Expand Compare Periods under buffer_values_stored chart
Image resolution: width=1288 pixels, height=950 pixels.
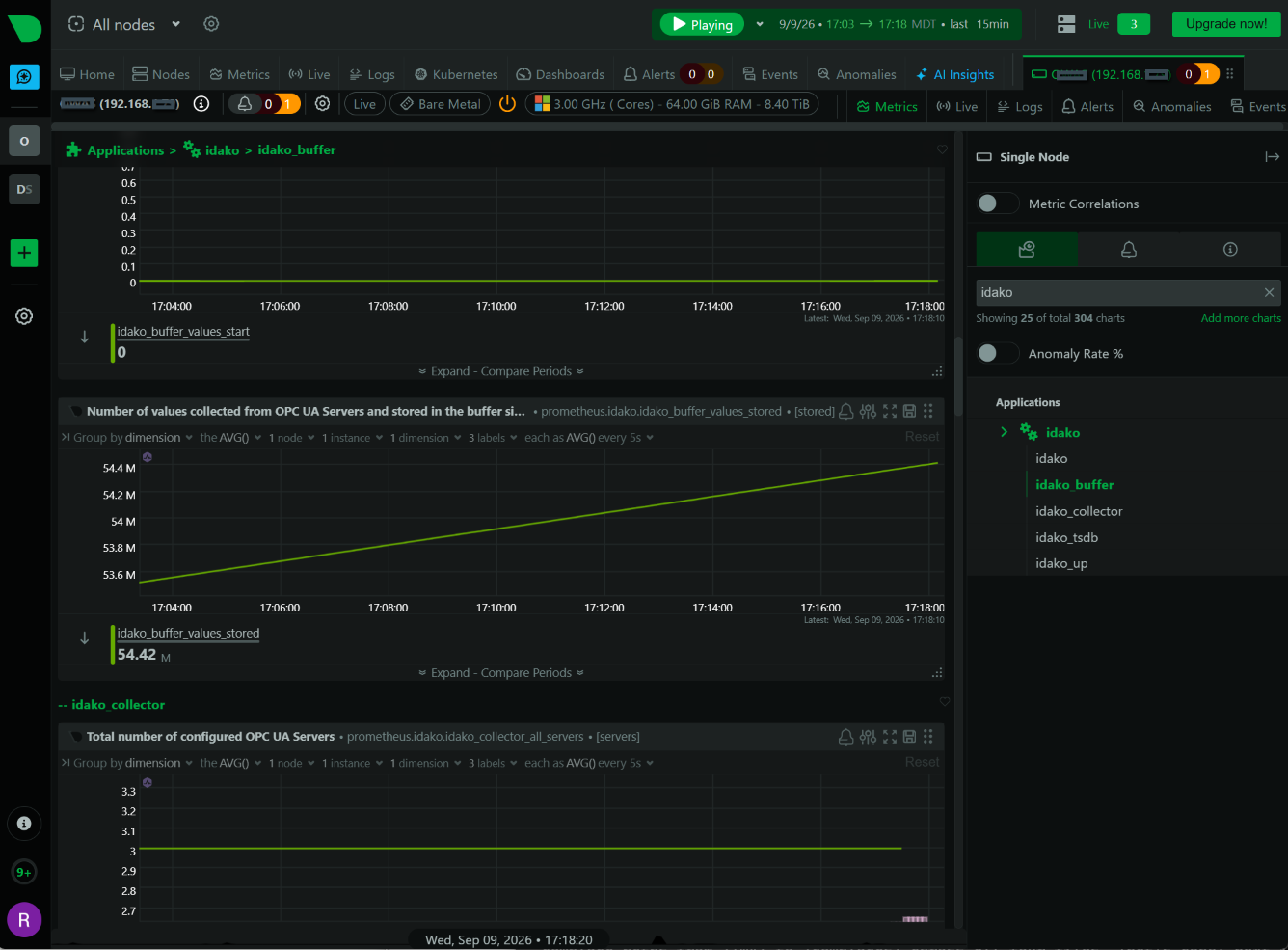pyautogui.click(x=501, y=673)
